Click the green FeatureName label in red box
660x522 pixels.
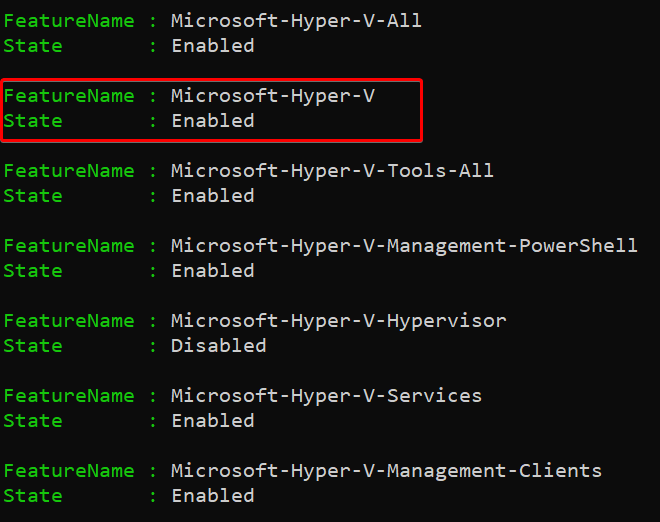(69, 96)
